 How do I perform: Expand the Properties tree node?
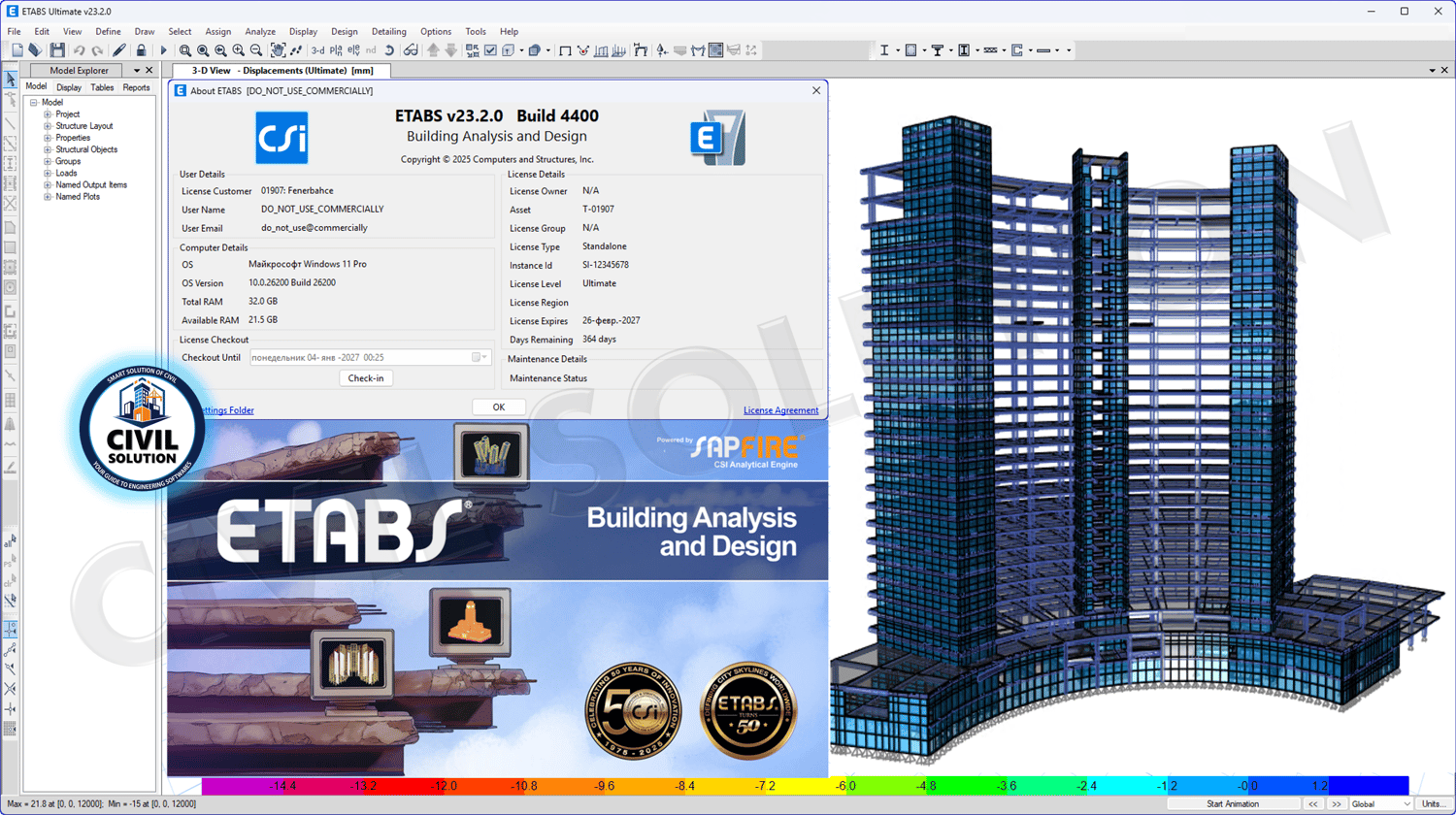tap(48, 138)
